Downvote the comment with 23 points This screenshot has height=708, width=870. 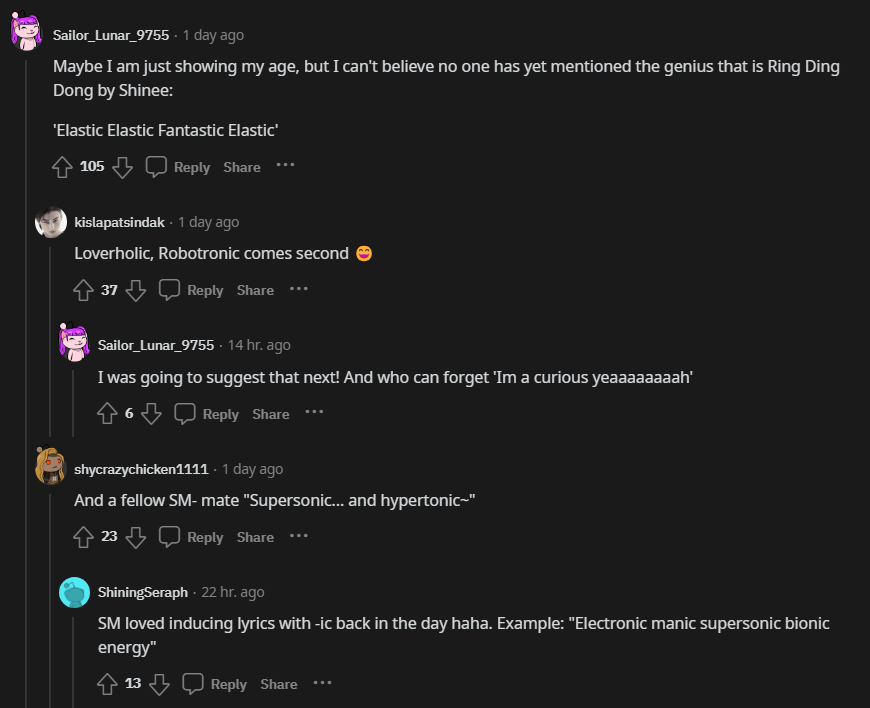click(136, 537)
